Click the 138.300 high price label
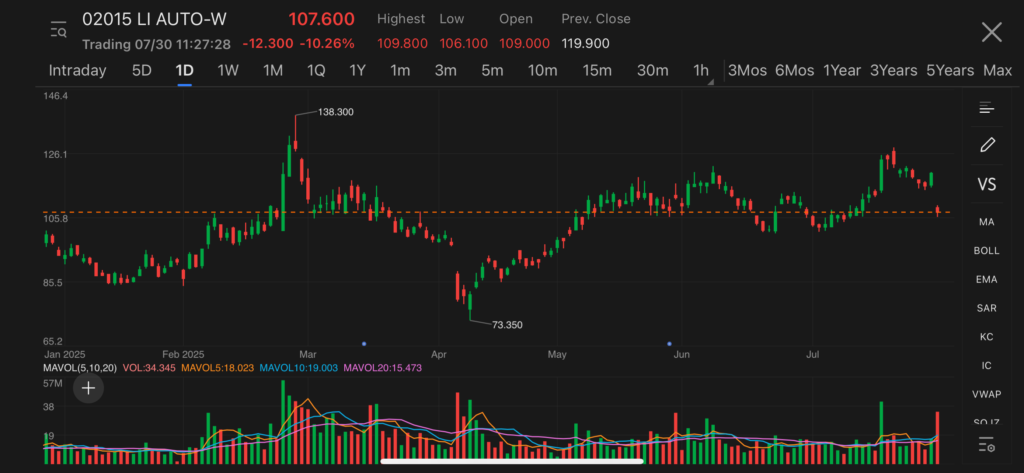Screen dimensions: 1024x473 [x=336, y=112]
